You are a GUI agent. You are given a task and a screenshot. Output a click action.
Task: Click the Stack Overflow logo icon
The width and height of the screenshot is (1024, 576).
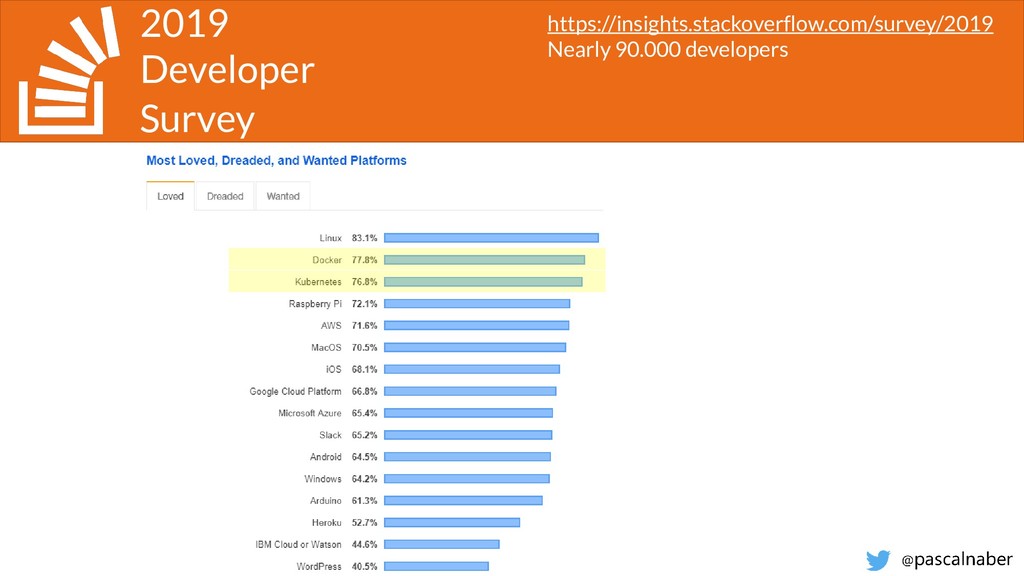pyautogui.click(x=69, y=71)
